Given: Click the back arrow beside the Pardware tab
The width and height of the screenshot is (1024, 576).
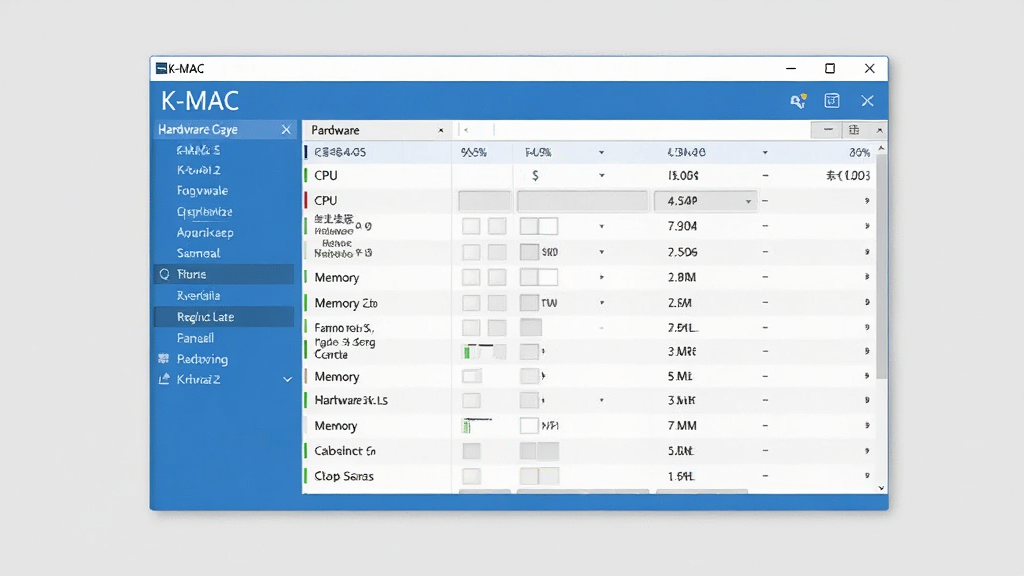Looking at the screenshot, I should (466, 130).
